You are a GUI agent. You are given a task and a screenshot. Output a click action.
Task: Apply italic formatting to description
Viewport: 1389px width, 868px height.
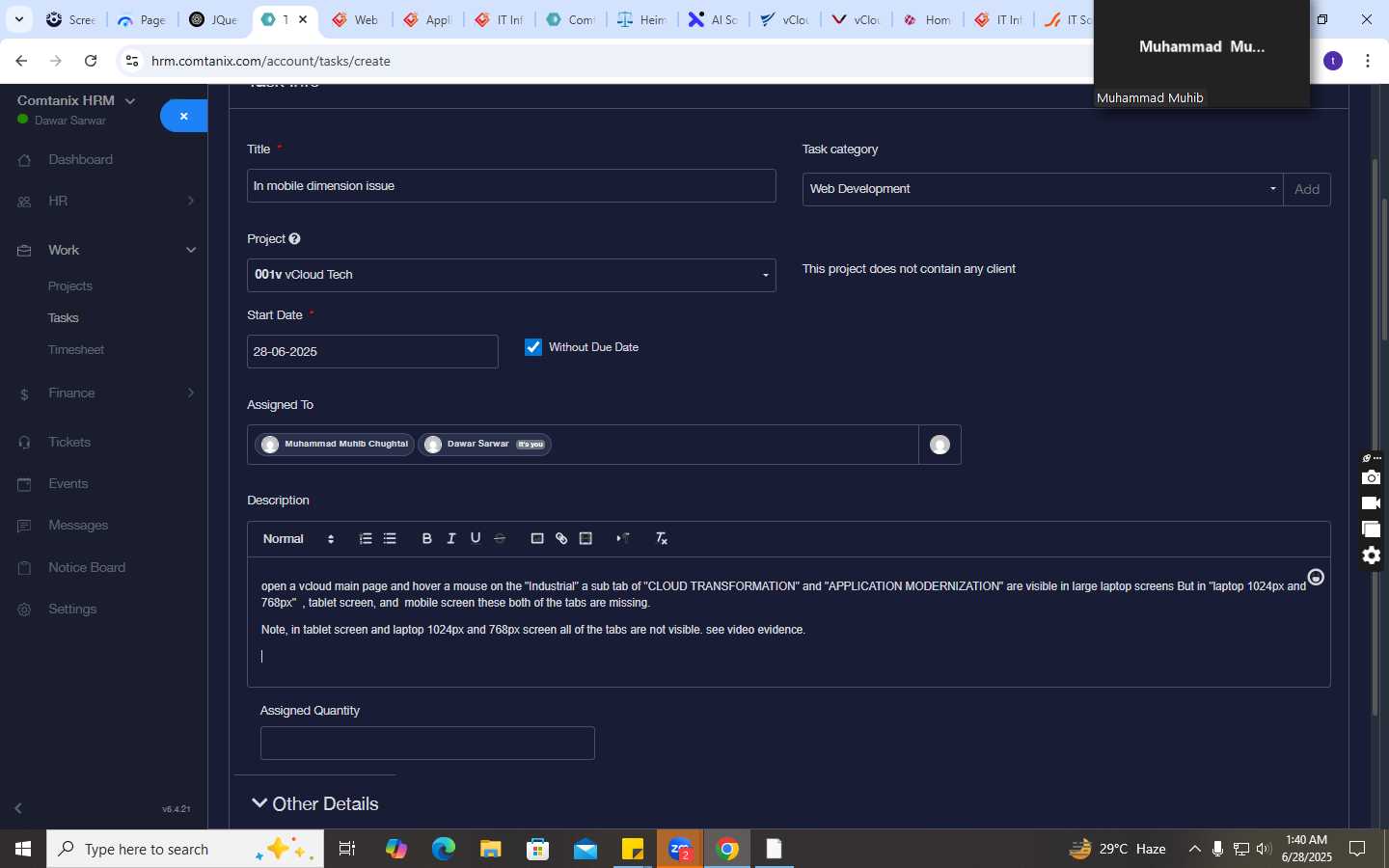click(450, 538)
